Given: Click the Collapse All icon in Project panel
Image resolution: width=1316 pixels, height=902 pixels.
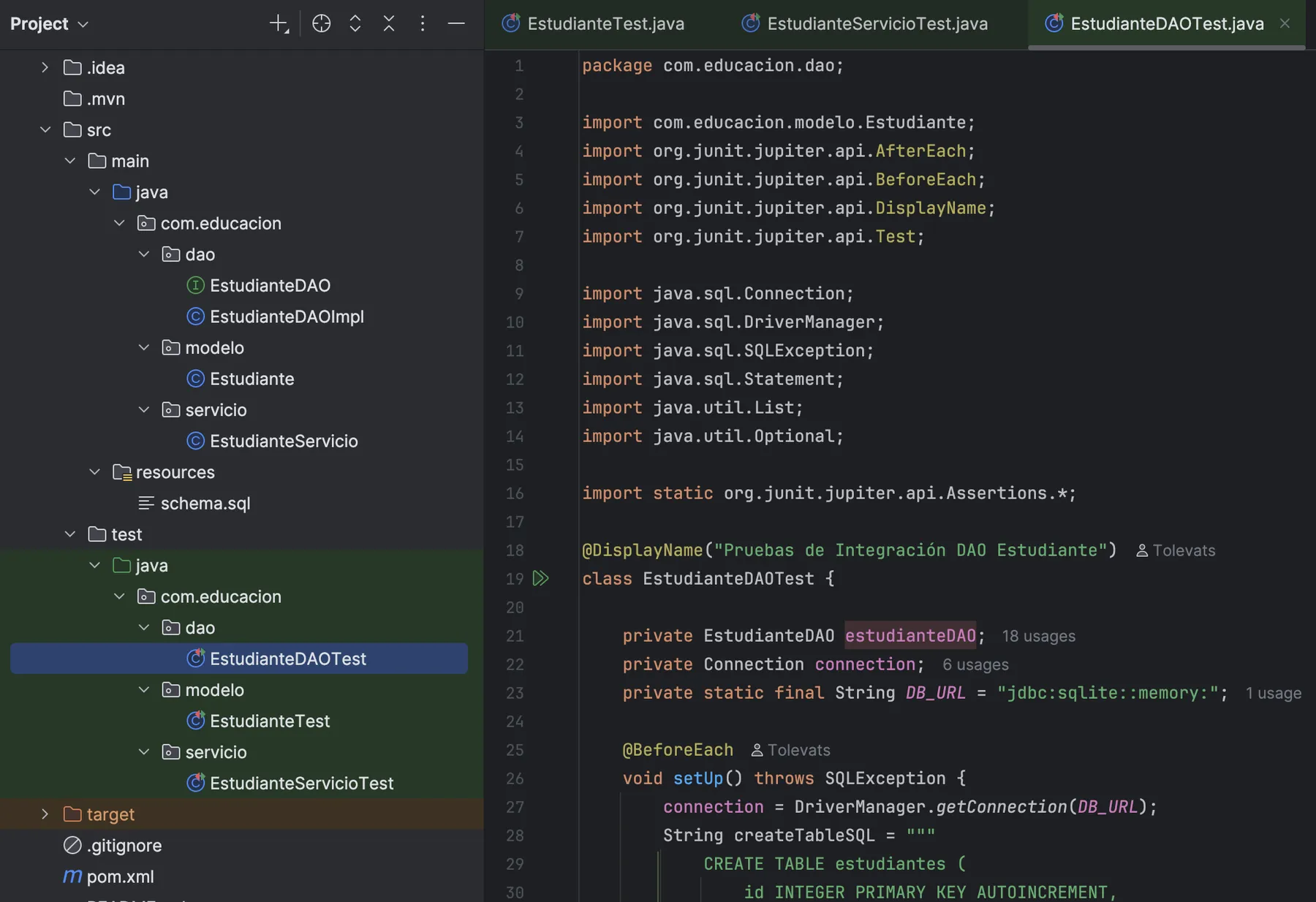Looking at the screenshot, I should click(x=389, y=24).
